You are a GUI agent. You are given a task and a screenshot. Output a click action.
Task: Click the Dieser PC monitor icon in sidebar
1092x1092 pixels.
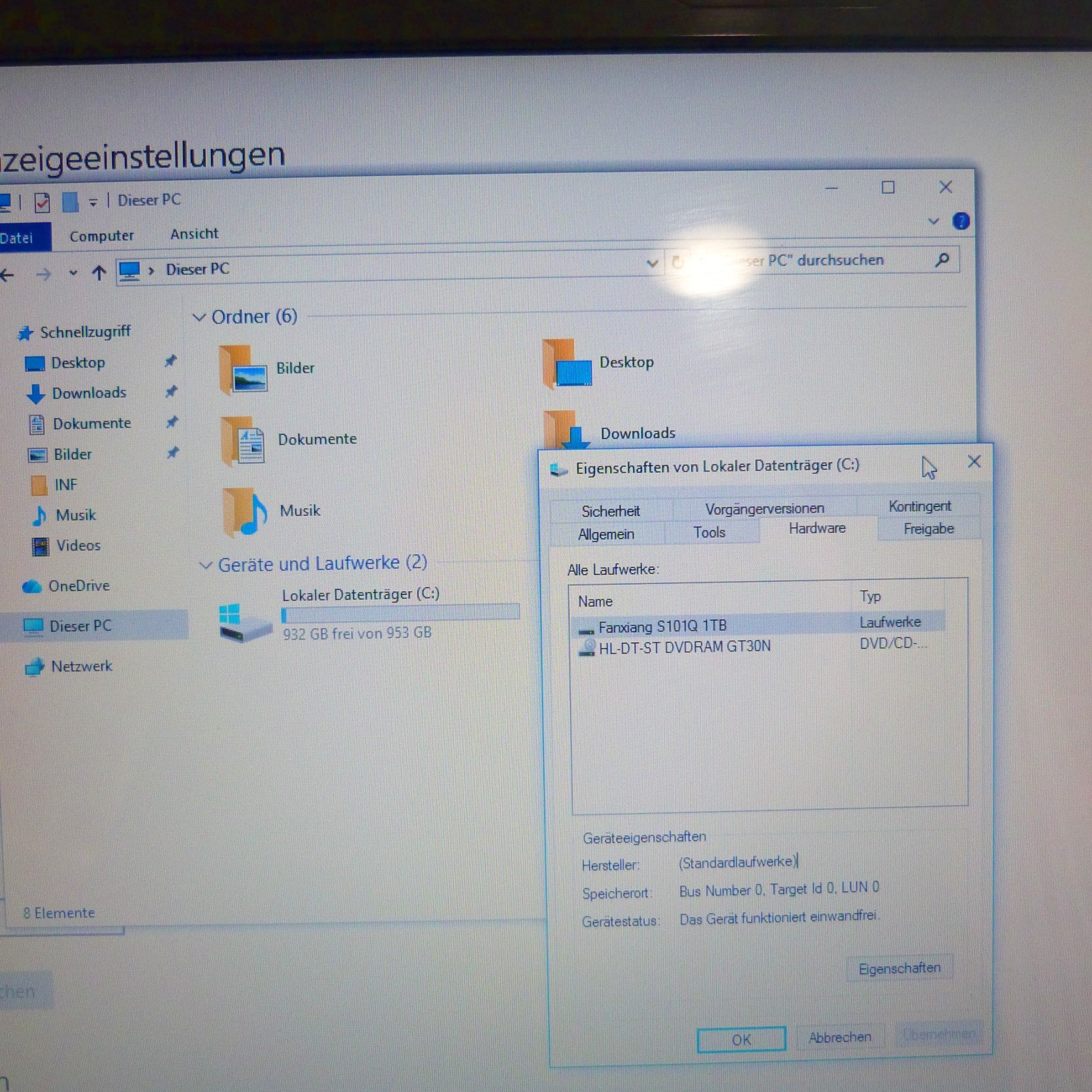point(33,626)
